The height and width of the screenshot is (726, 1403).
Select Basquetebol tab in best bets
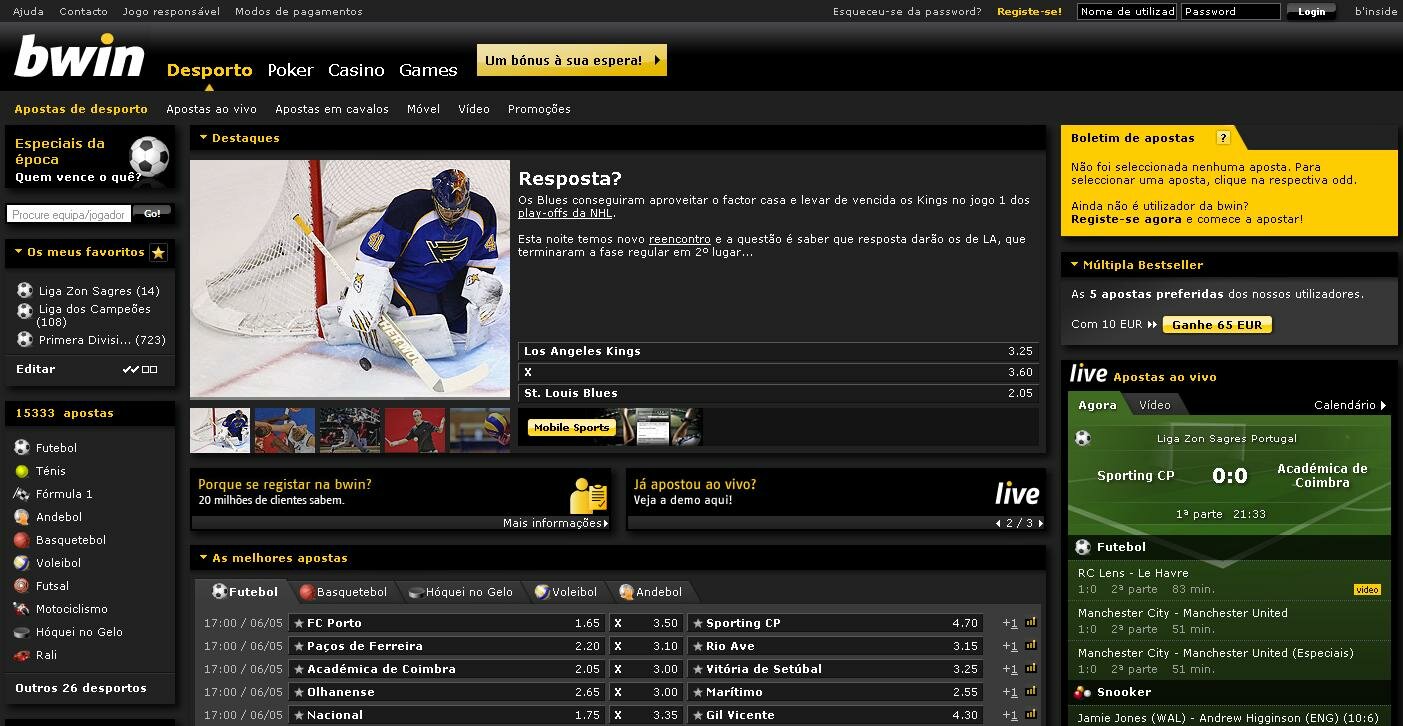pos(343,592)
